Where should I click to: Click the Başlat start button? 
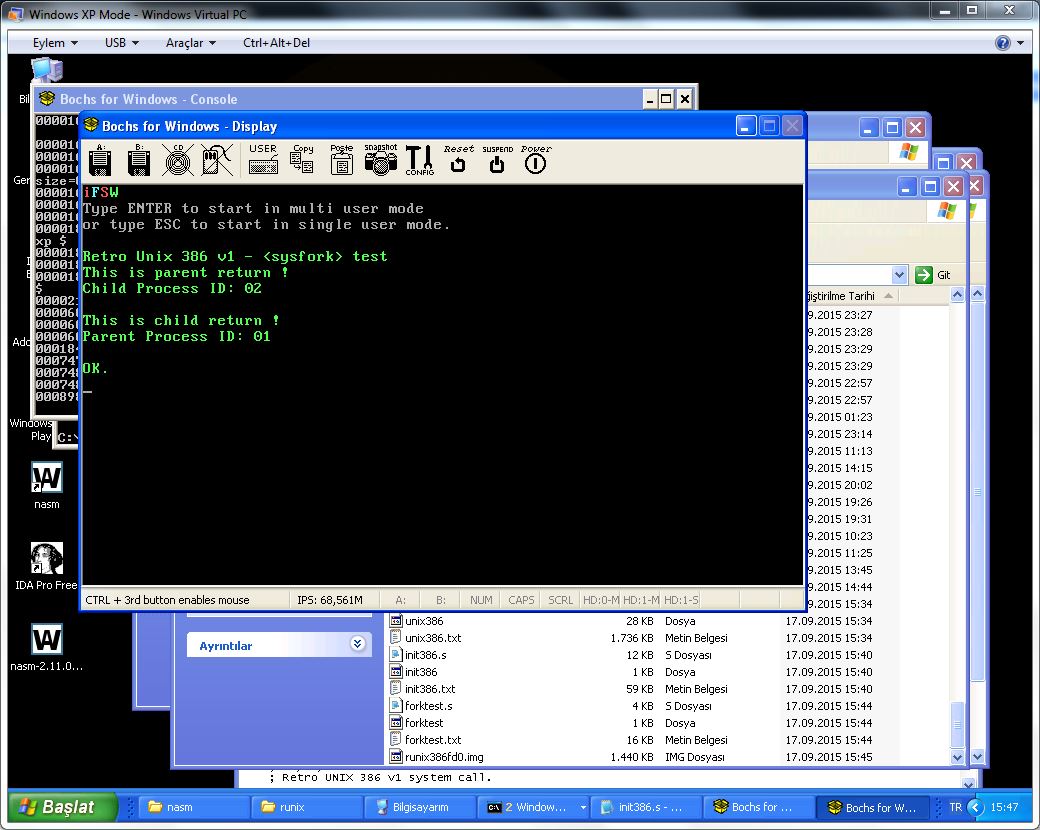pos(62,807)
